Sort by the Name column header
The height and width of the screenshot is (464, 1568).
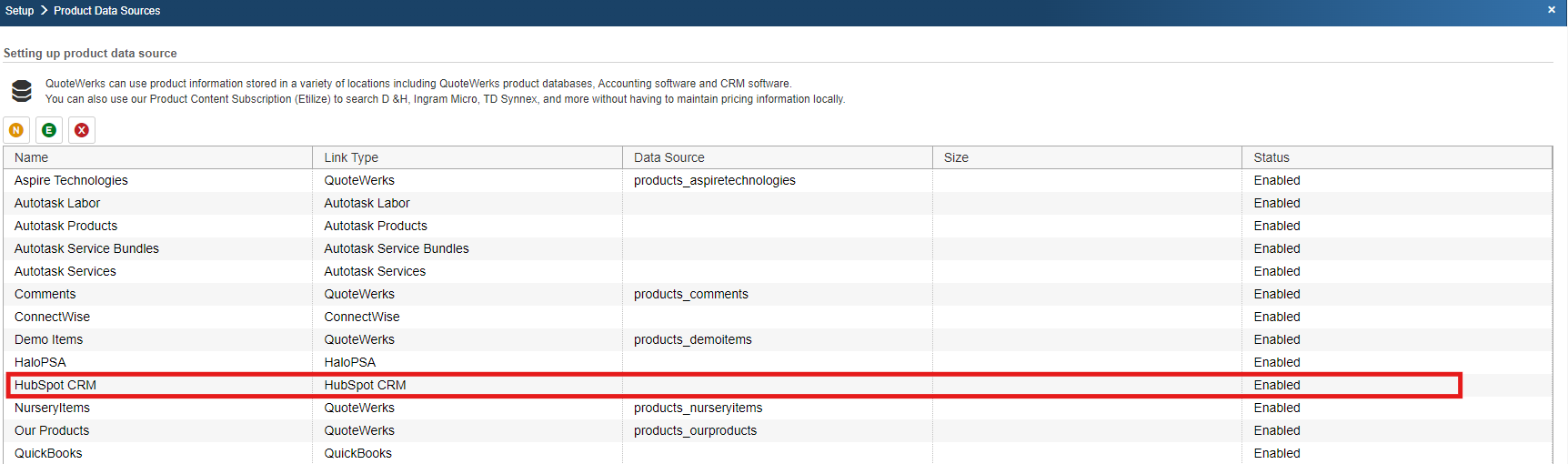[32, 157]
